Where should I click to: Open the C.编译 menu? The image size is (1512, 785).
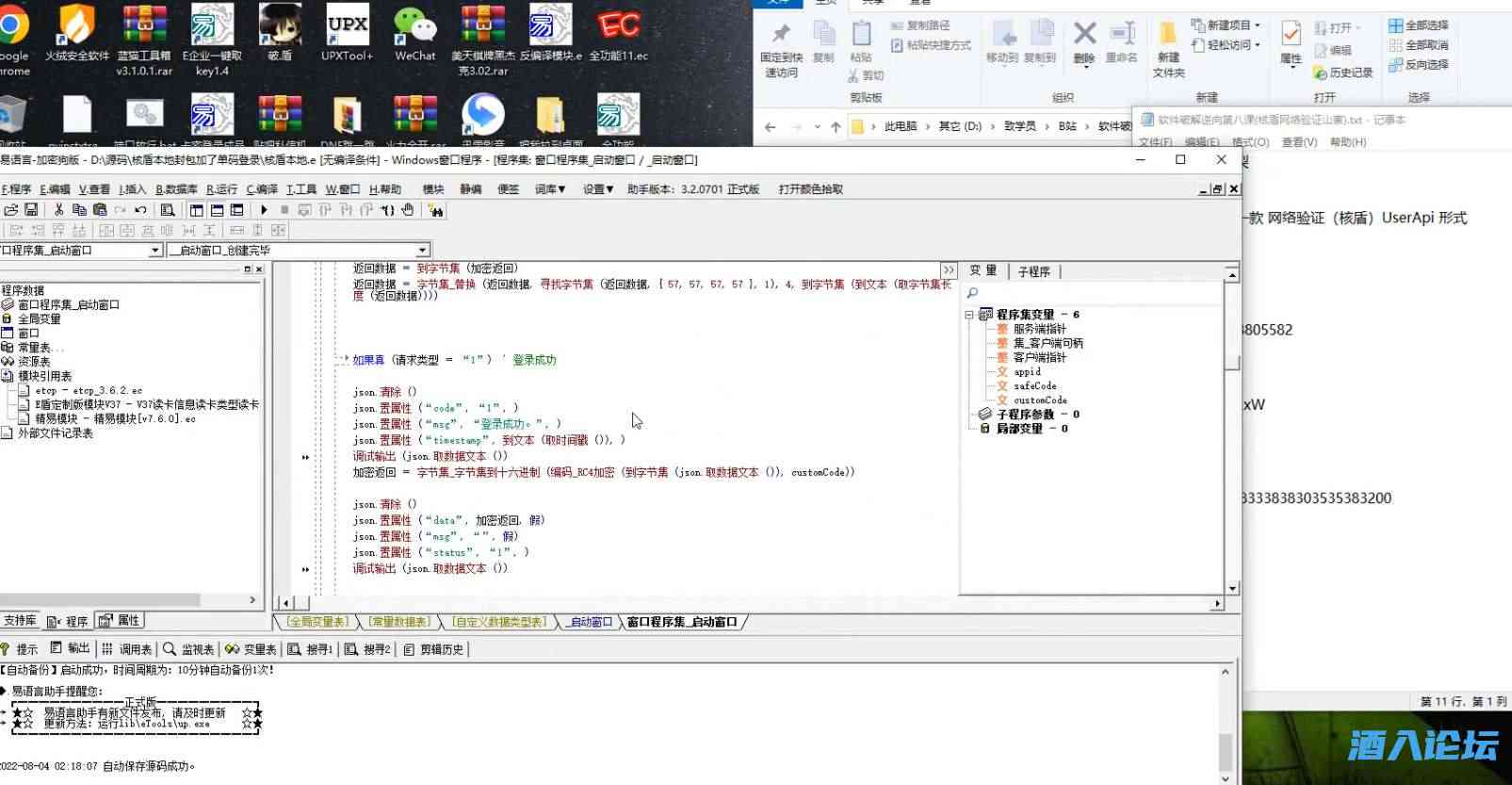(x=262, y=189)
